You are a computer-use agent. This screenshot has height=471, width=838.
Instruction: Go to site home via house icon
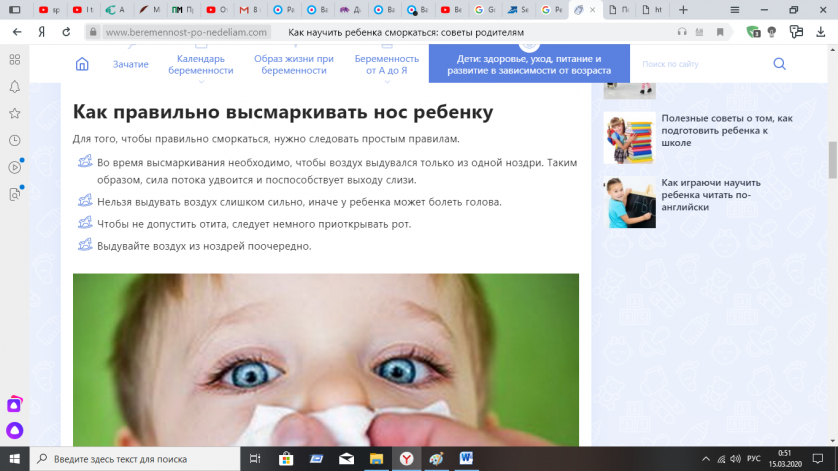(82, 64)
